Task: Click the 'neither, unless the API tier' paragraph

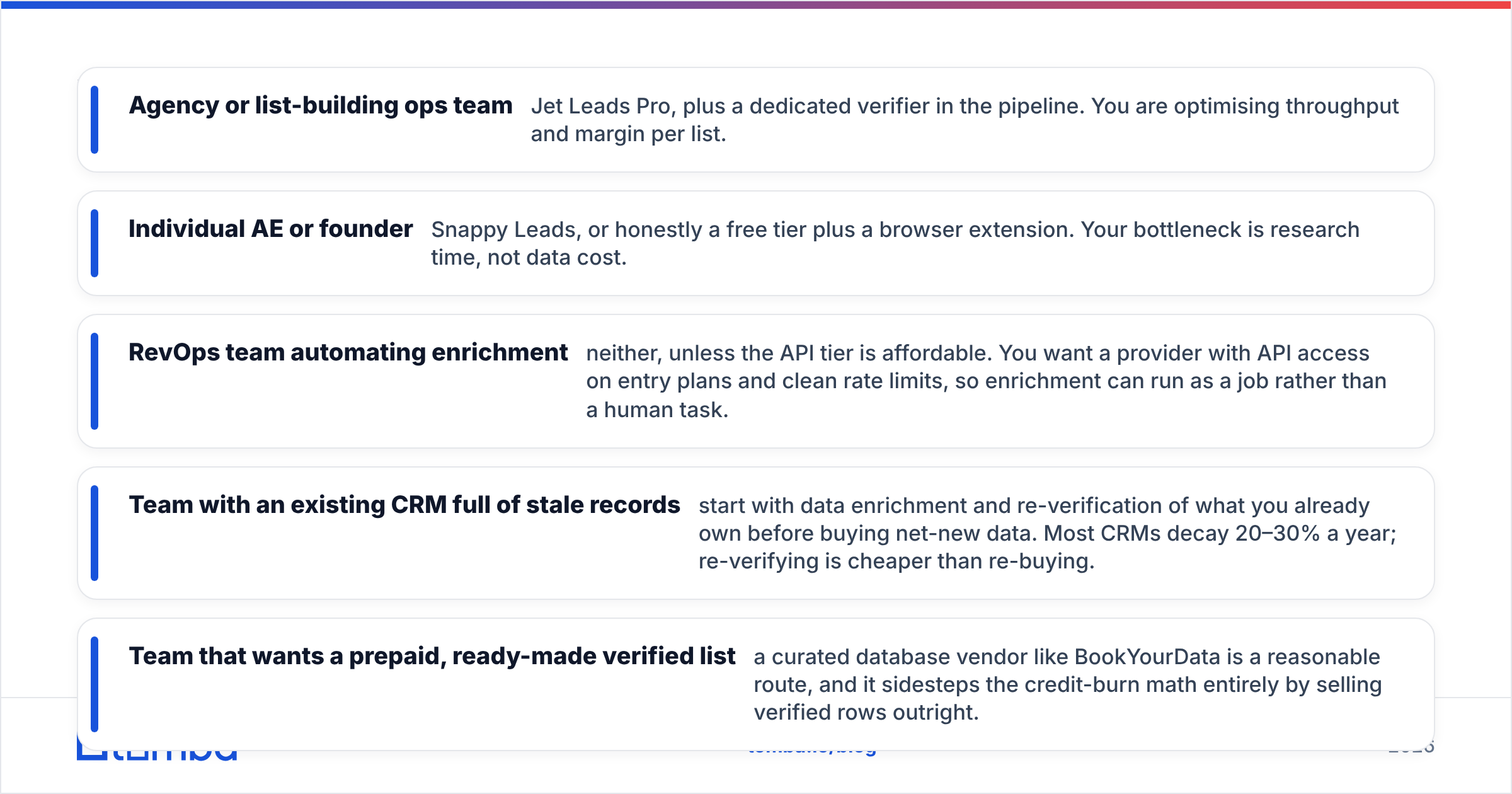Action: [986, 381]
